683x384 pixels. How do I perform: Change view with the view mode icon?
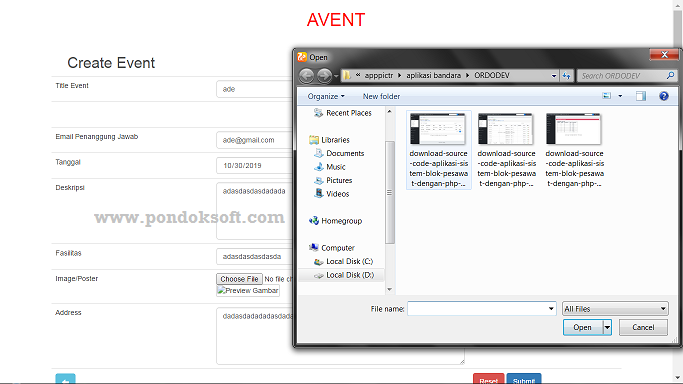(606, 96)
